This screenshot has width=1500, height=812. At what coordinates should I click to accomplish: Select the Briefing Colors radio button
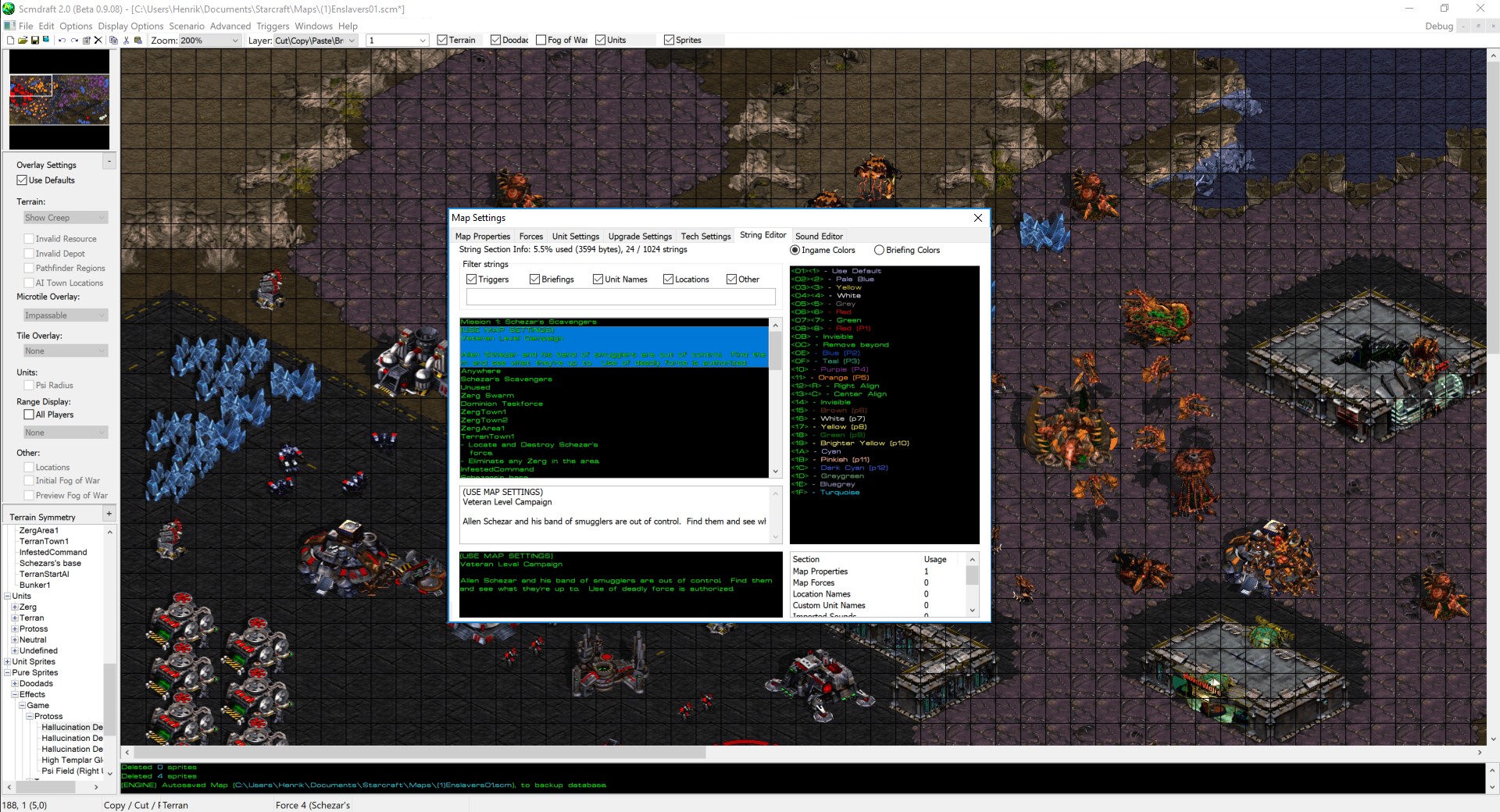tap(879, 251)
